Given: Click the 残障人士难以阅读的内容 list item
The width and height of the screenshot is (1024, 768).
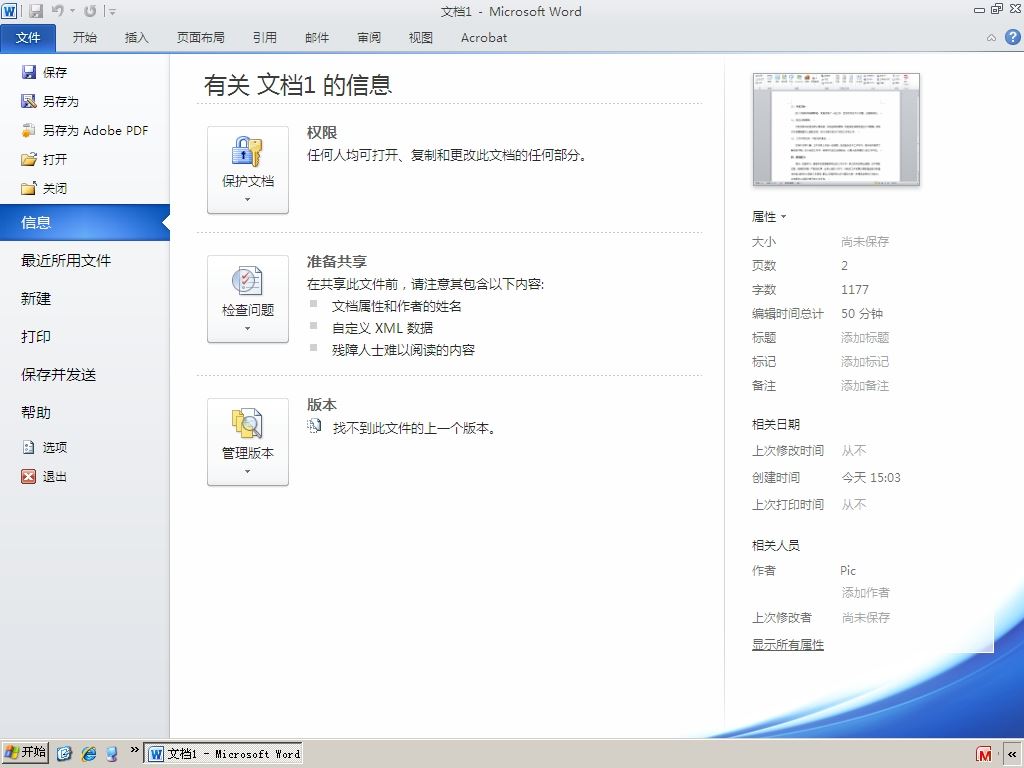Looking at the screenshot, I should tap(403, 351).
